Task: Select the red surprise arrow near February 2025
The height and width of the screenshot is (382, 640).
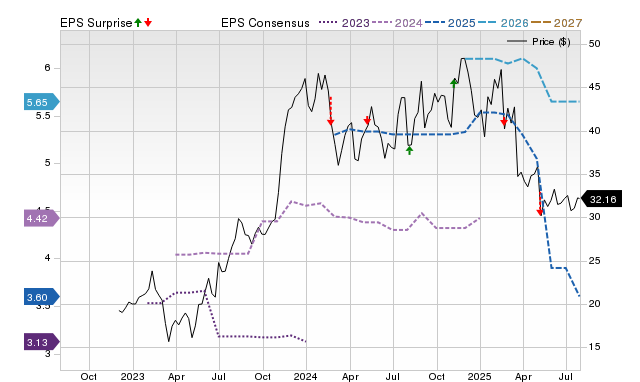Action: 504,122
